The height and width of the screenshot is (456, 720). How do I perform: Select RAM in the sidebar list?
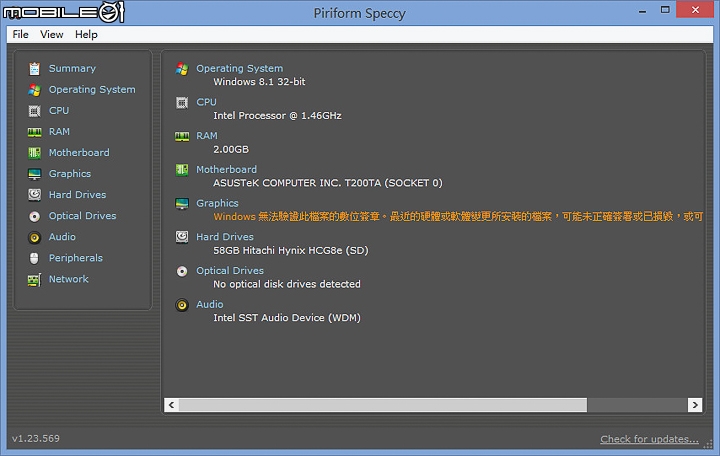click(60, 132)
